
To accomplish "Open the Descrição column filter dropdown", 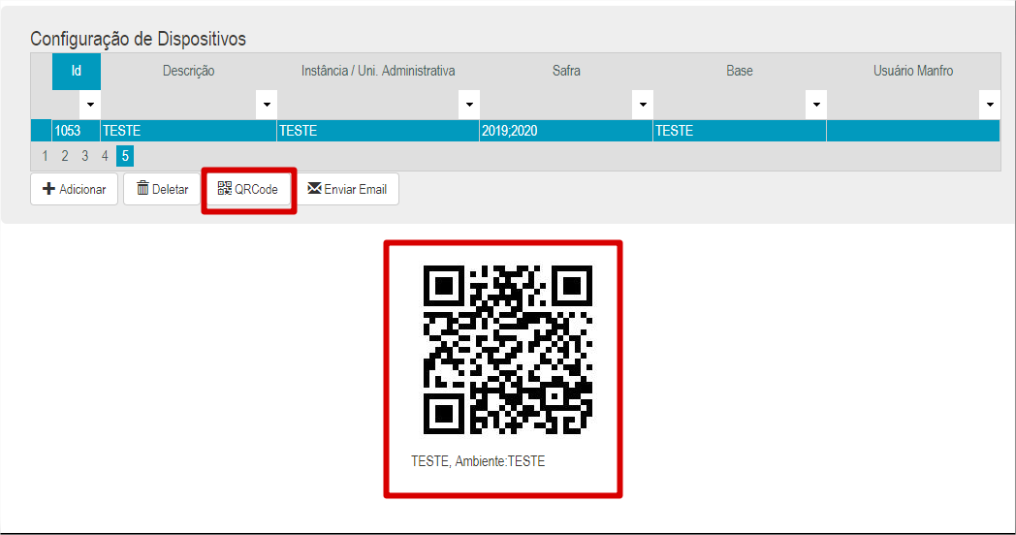I will click(x=266, y=104).
